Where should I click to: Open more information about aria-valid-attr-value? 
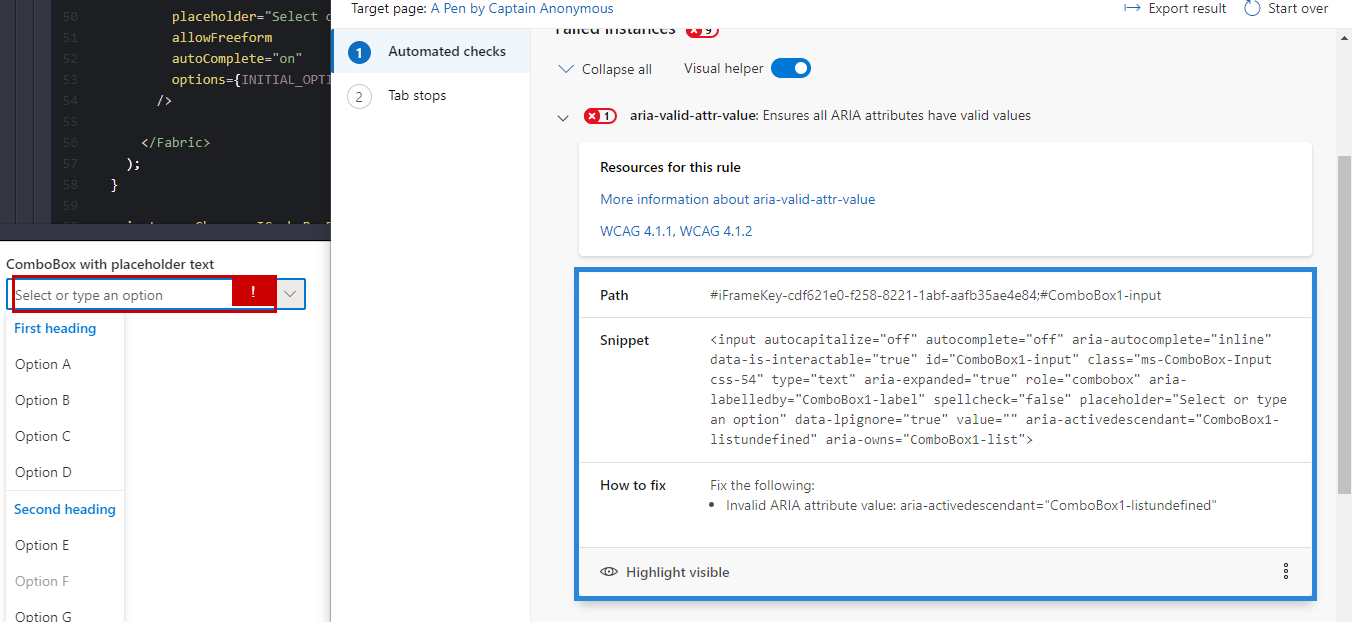click(737, 199)
